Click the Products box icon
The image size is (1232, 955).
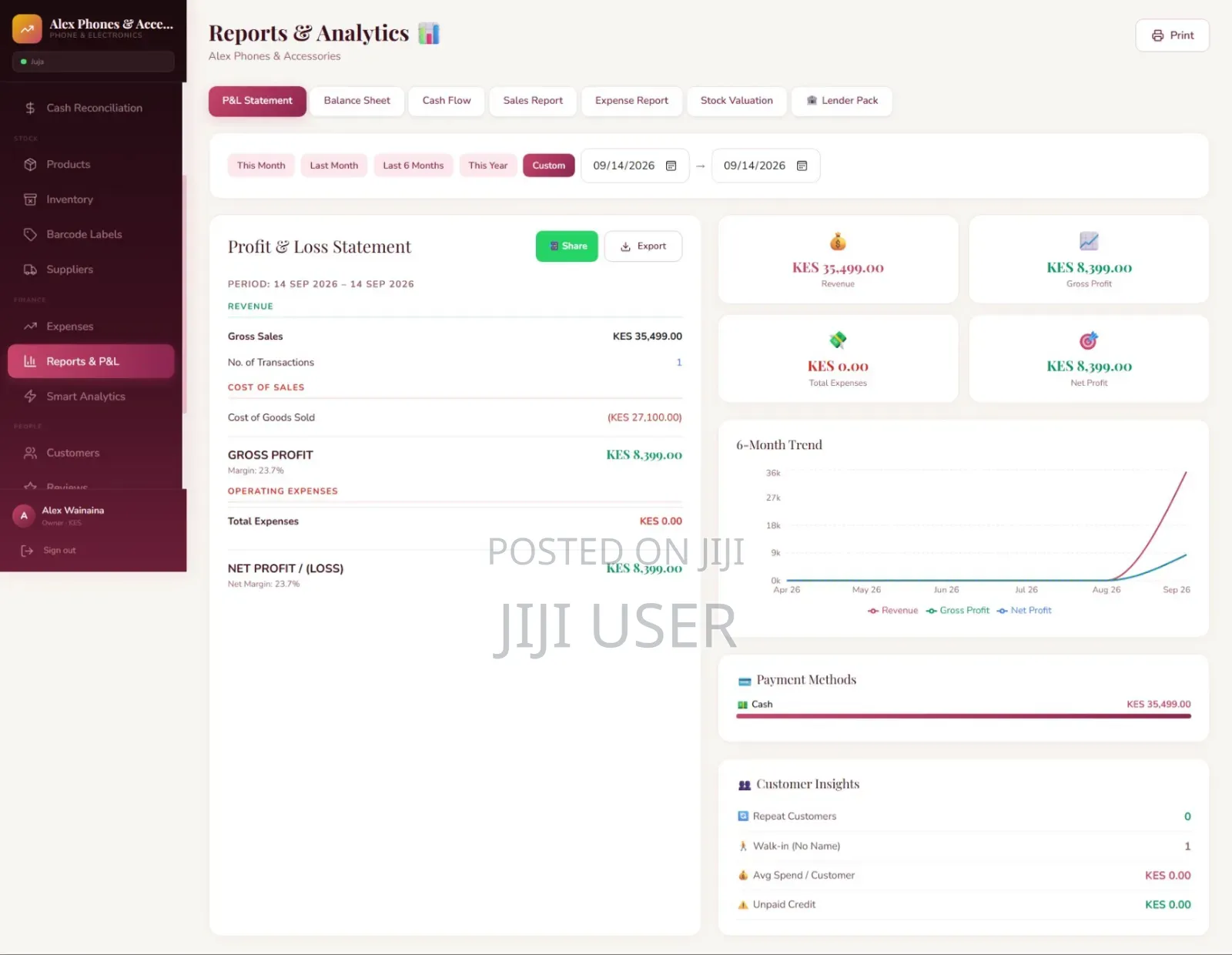[30, 165]
